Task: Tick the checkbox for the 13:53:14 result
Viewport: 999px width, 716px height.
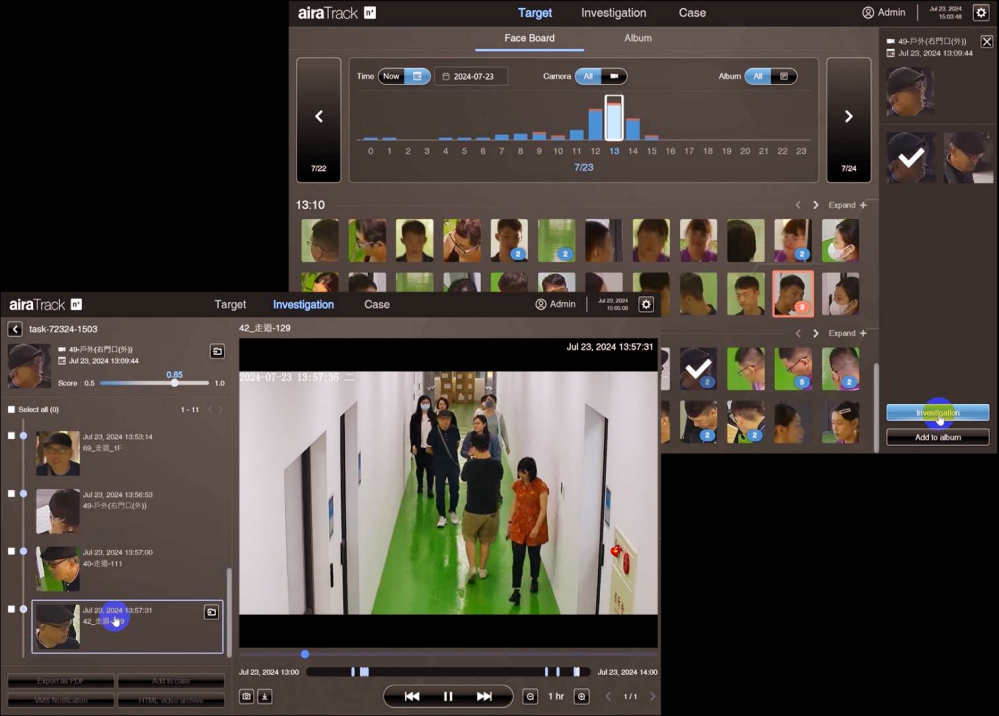Action: (11, 436)
